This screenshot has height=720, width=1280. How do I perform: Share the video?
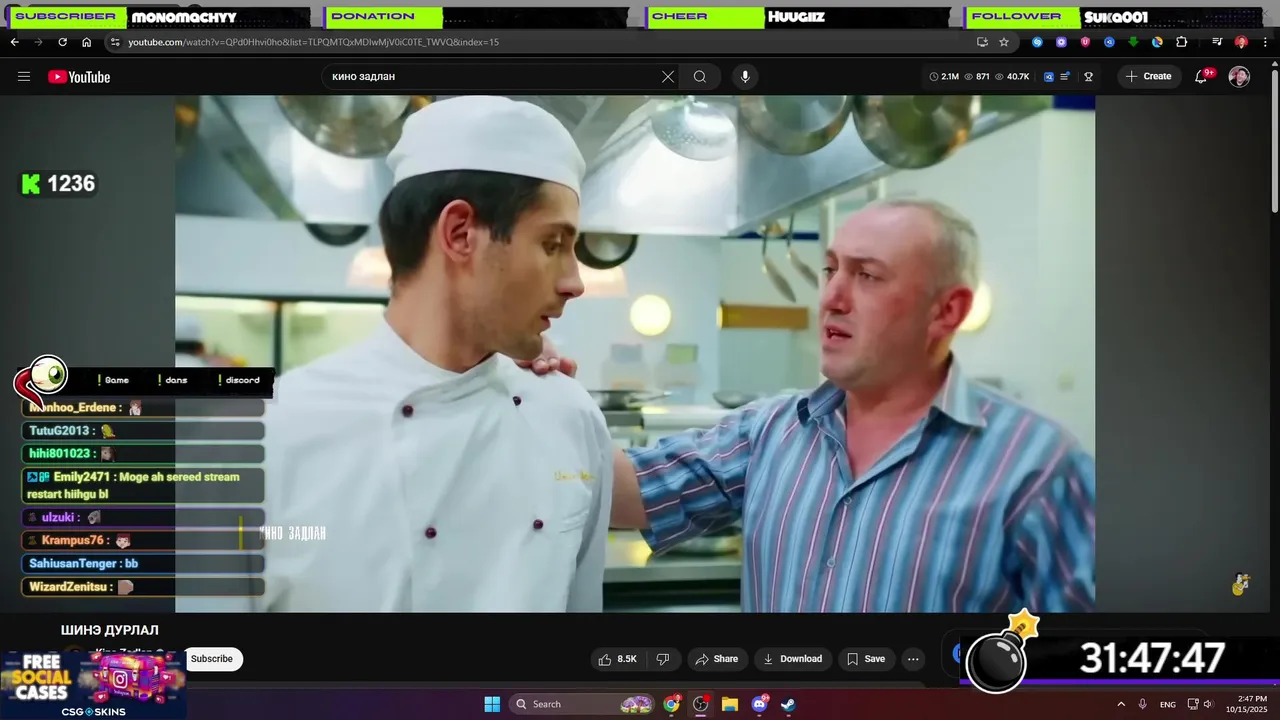pyautogui.click(x=717, y=659)
